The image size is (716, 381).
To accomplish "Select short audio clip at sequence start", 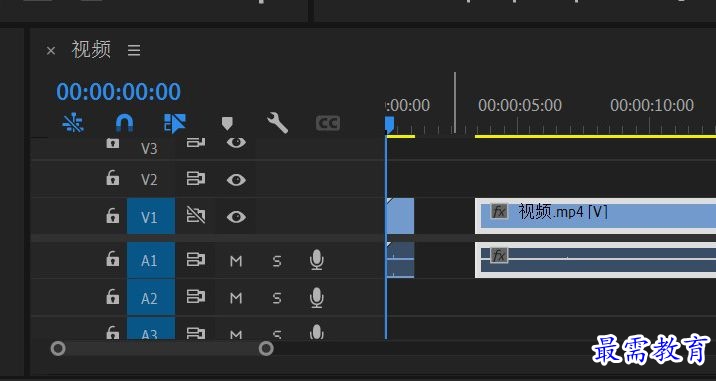I will pyautogui.click(x=400, y=260).
